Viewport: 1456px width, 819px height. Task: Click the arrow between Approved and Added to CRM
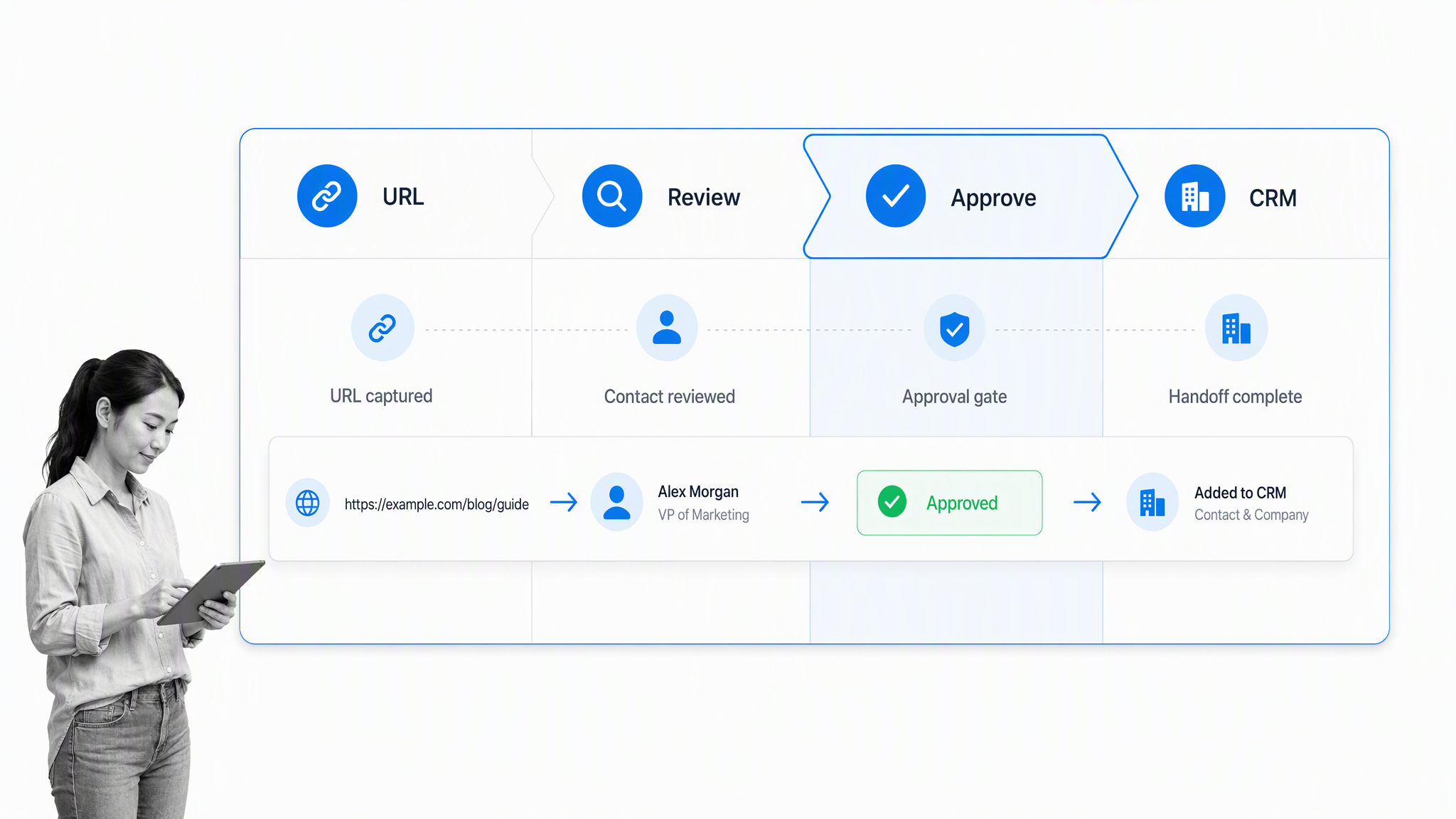tap(1088, 503)
